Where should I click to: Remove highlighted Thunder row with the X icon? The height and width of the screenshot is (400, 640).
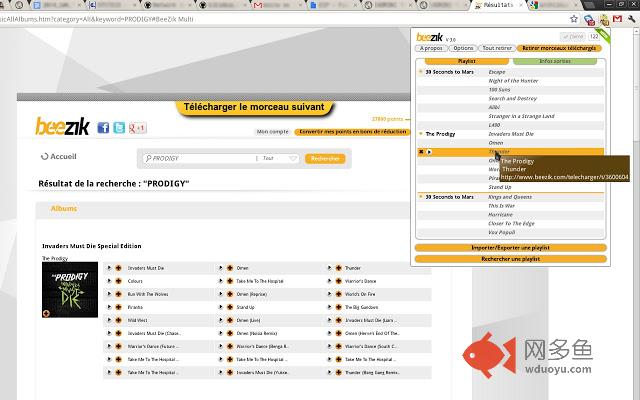421,152
